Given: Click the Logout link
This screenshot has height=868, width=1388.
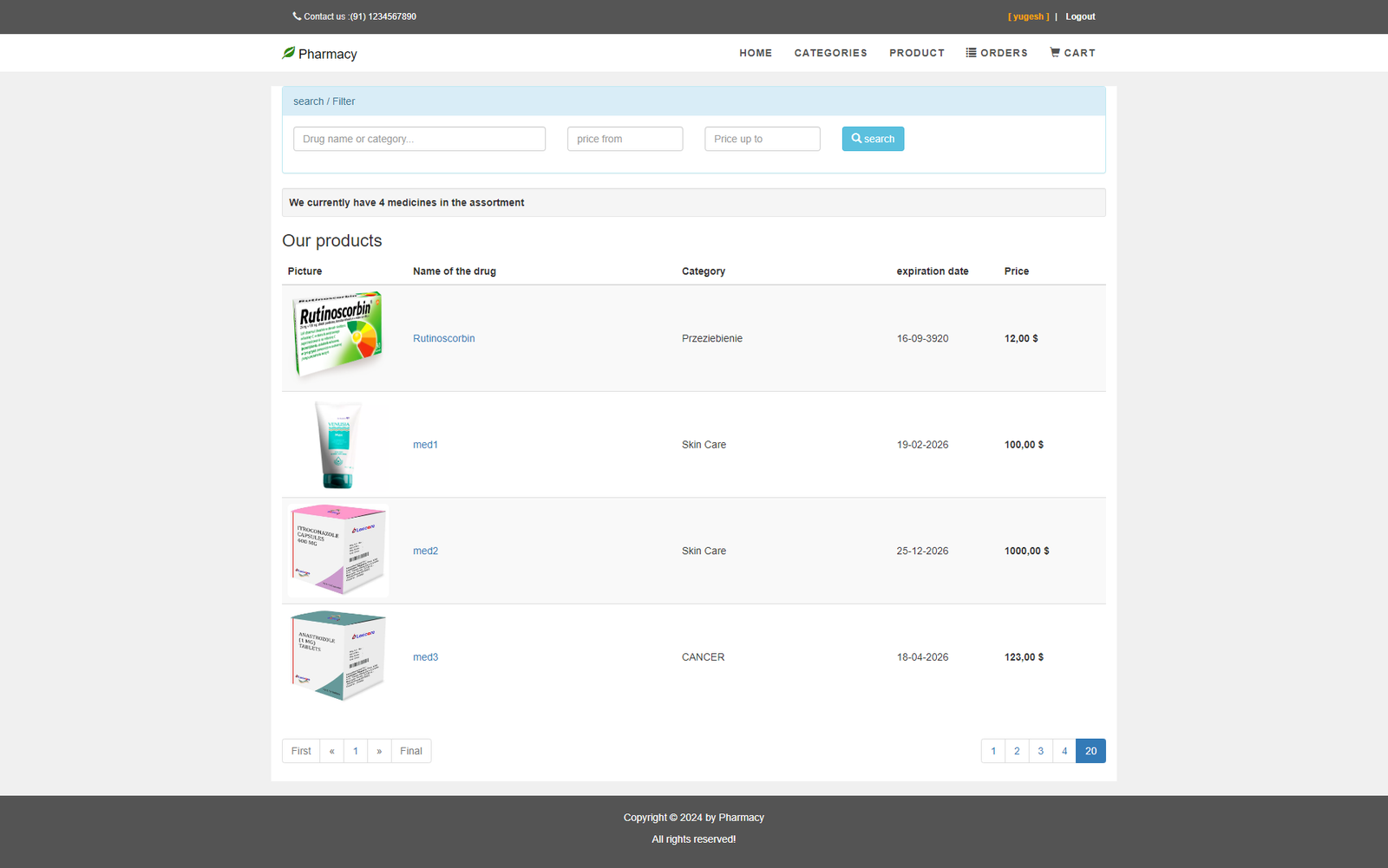Looking at the screenshot, I should pos(1080,16).
